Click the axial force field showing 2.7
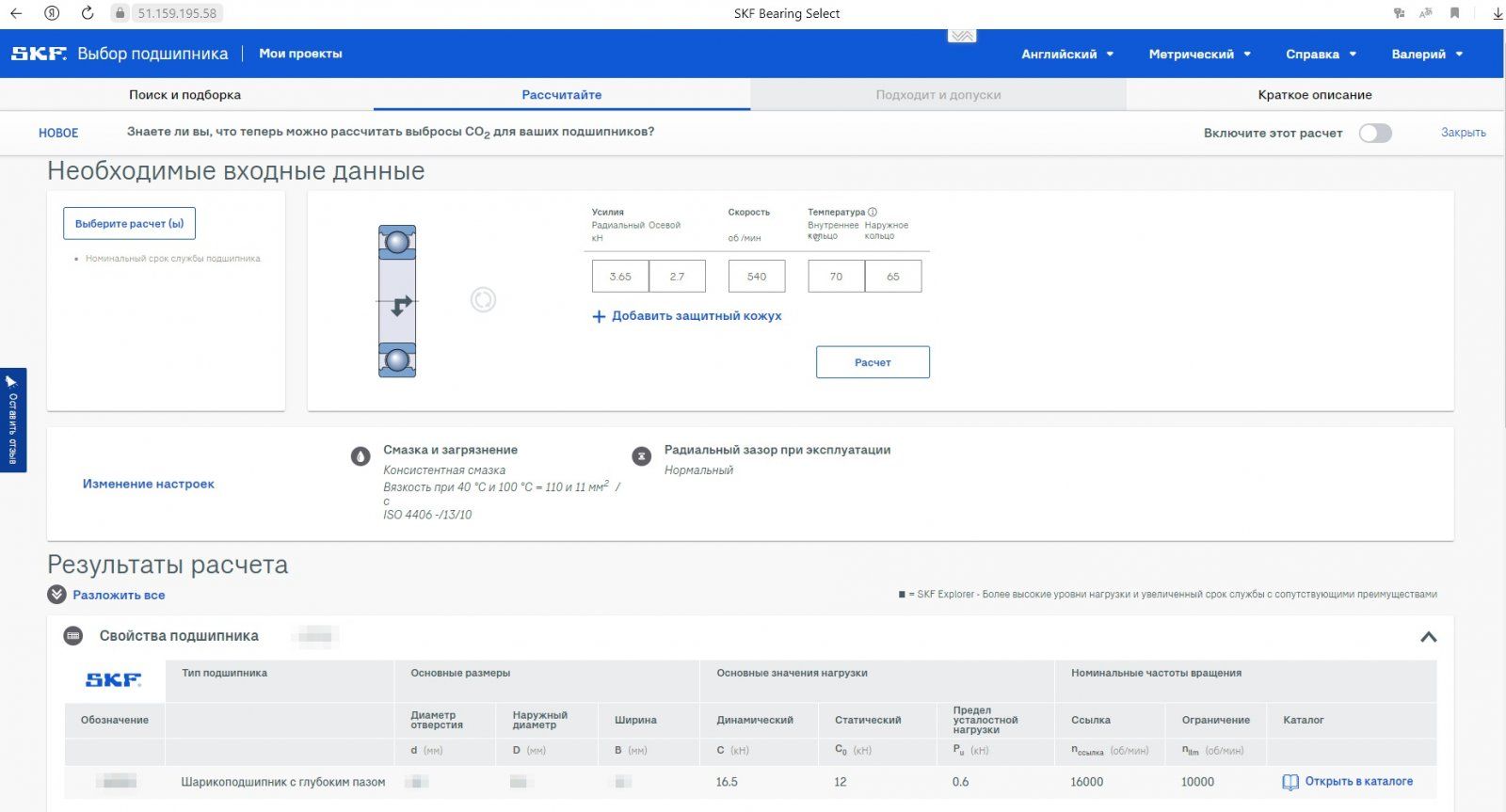Screen dimensions: 1506x812 (x=678, y=276)
